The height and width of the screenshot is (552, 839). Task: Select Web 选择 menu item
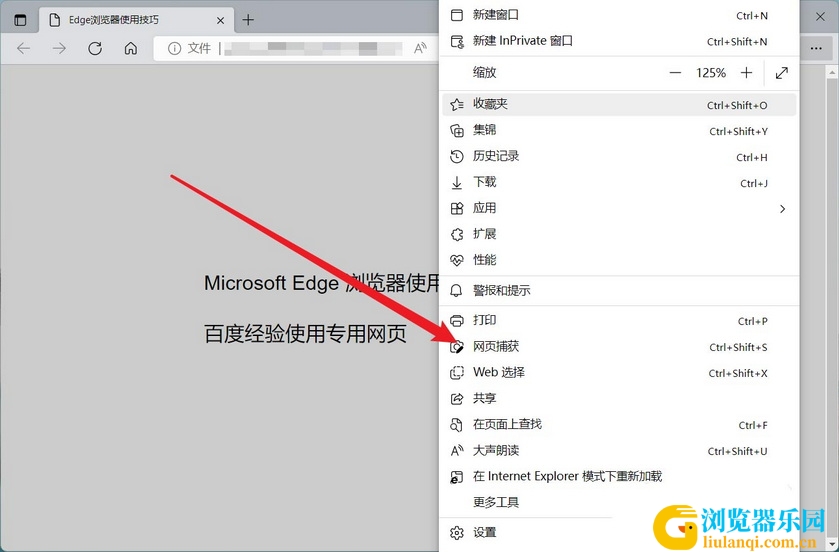pyautogui.click(x=619, y=373)
